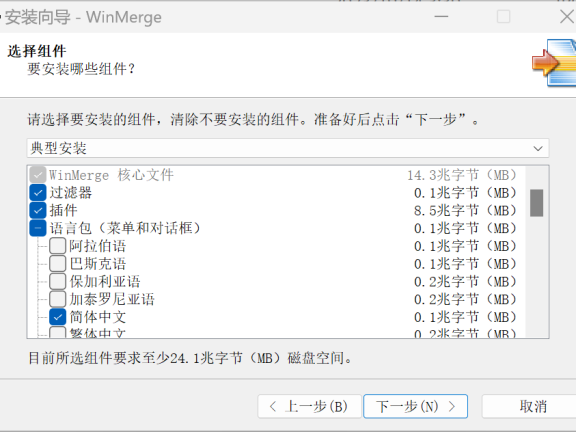
Task: Uncheck the 简体中文 language checkbox
Action: (x=58, y=317)
